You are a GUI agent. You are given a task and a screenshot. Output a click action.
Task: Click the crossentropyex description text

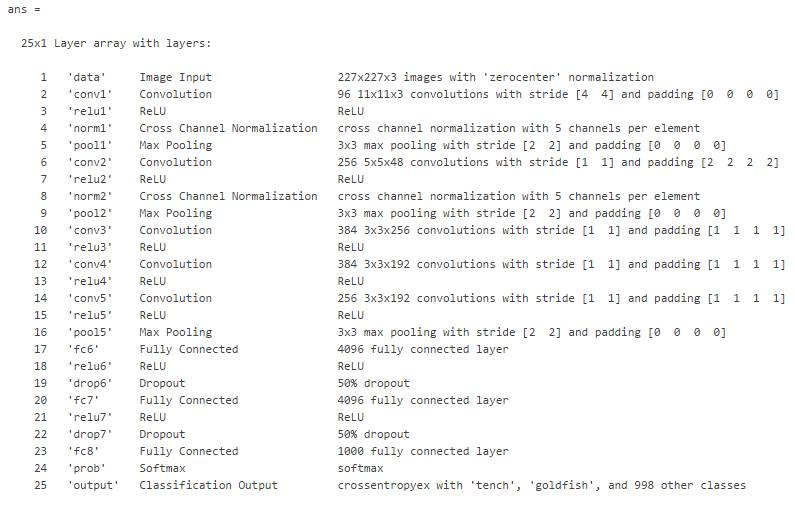[541, 485]
